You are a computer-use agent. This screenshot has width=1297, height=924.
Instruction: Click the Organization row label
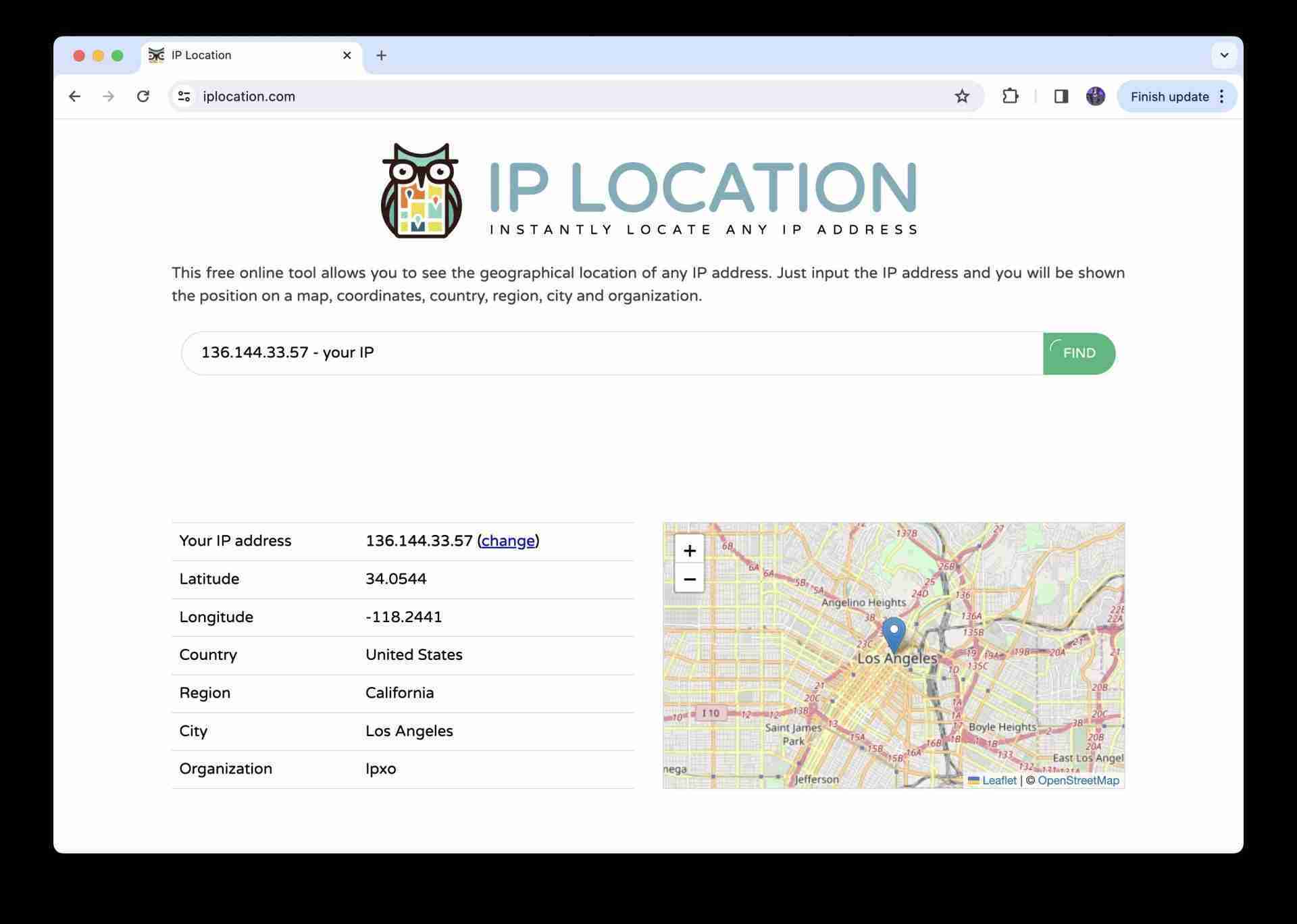pos(226,769)
